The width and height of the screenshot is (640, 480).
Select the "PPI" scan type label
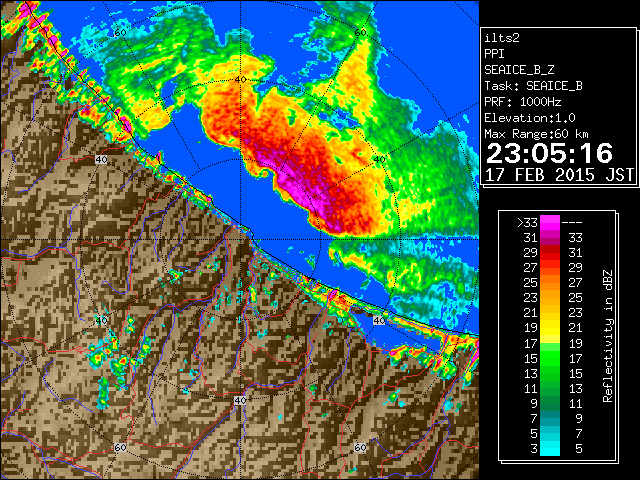click(494, 54)
